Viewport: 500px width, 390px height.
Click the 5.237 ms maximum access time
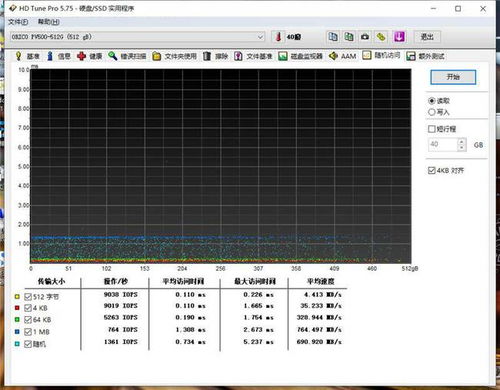[259, 342]
